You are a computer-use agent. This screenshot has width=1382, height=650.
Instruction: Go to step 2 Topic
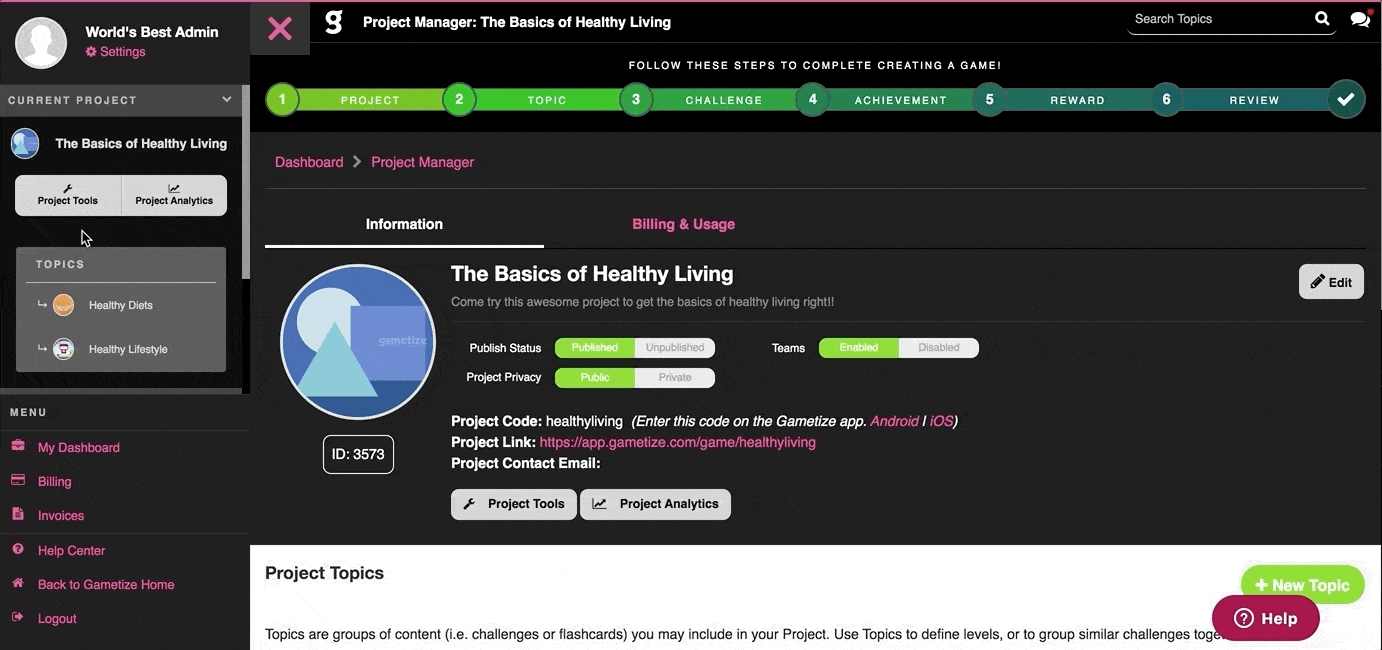[459, 99]
